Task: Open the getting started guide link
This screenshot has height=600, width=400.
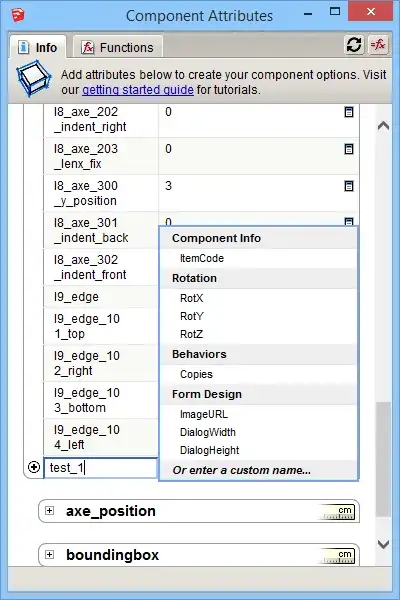Action: [138, 90]
